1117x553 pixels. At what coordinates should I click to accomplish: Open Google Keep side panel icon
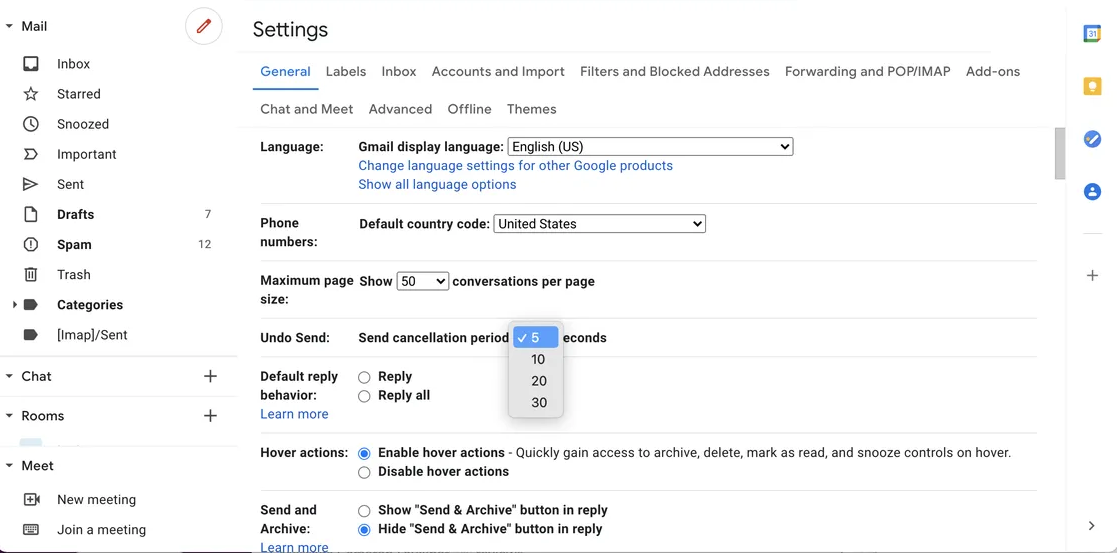[1092, 86]
